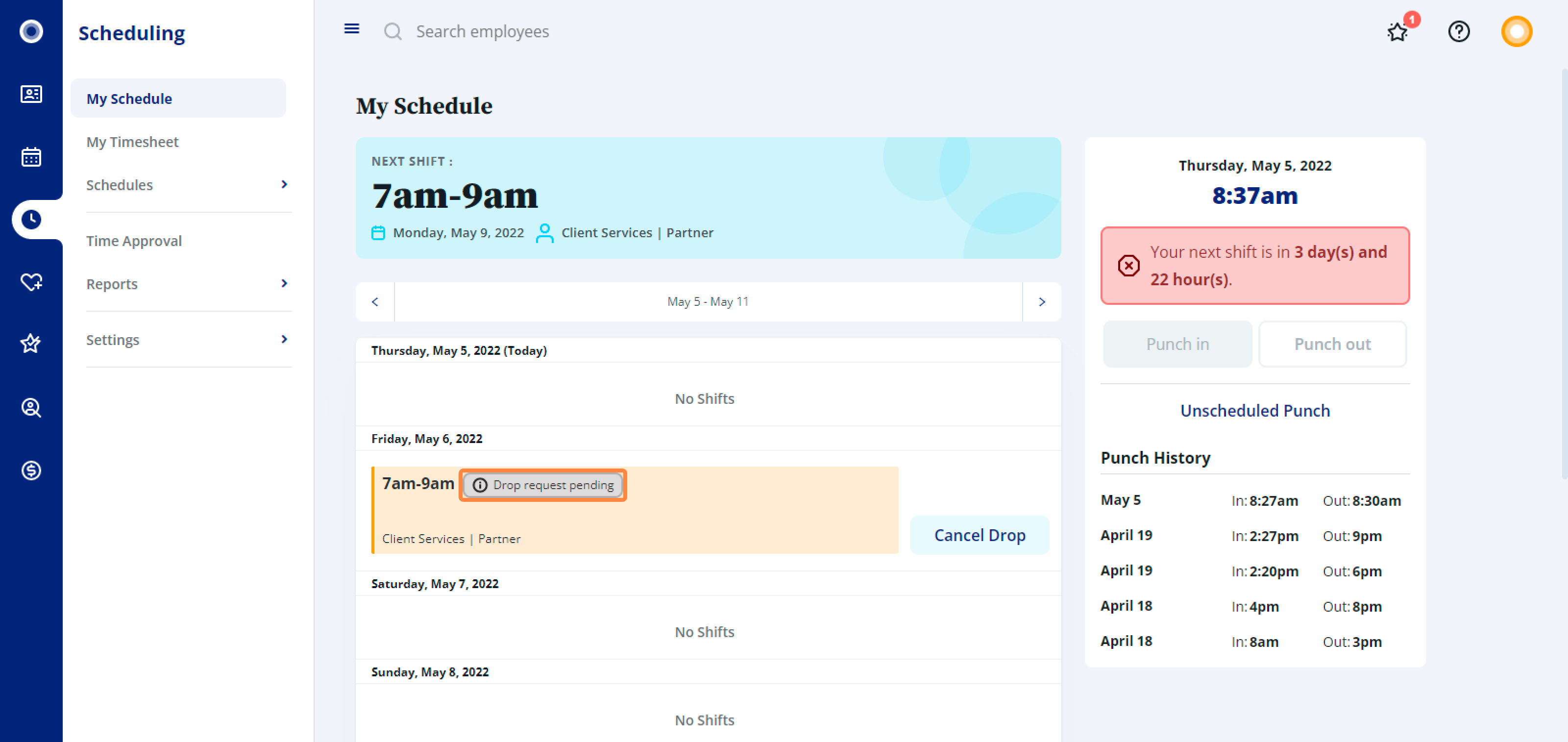The width and height of the screenshot is (1568, 742).
Task: Open the star notifications icon with badge
Action: (x=1398, y=32)
